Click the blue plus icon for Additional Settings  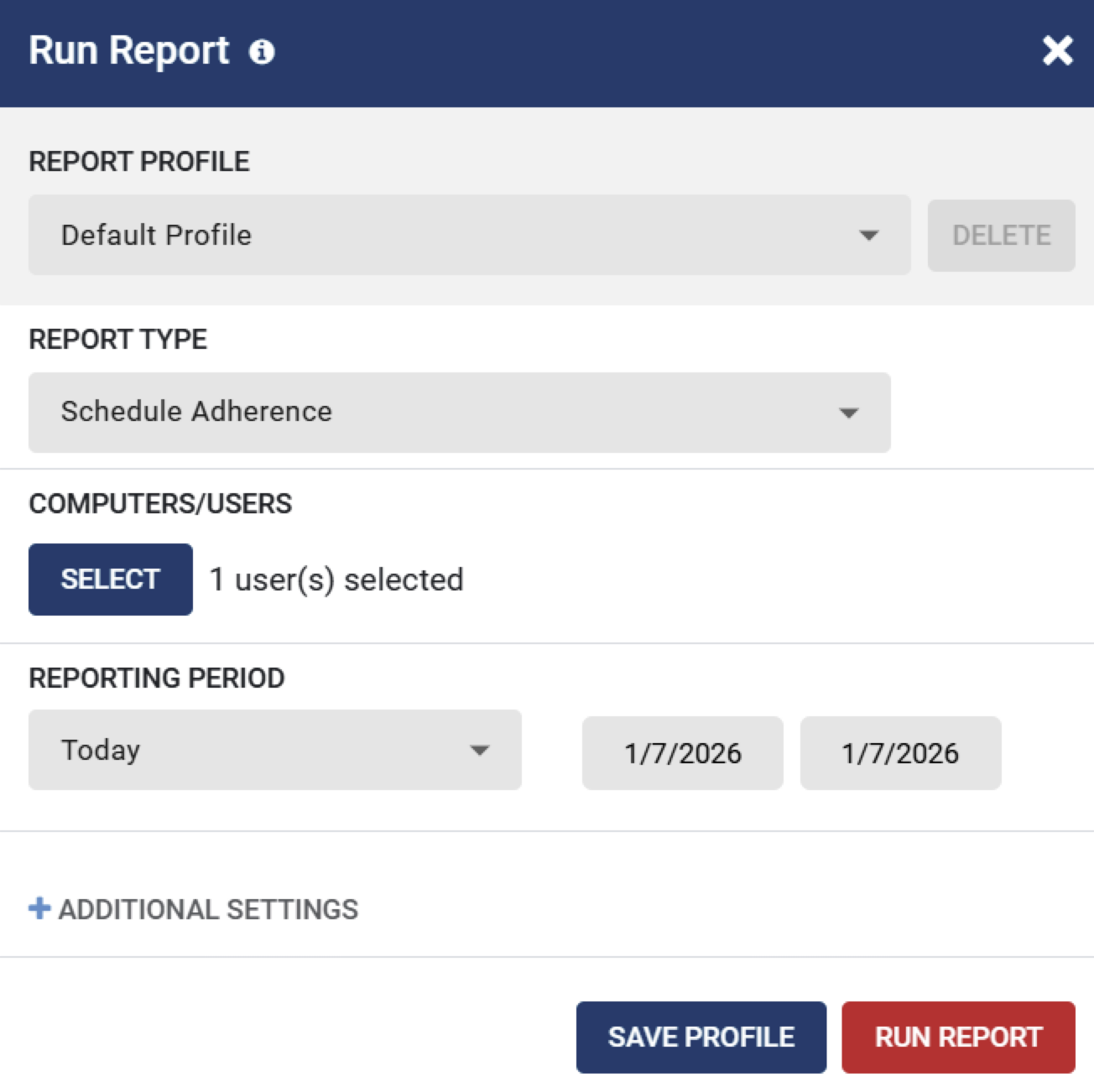39,908
